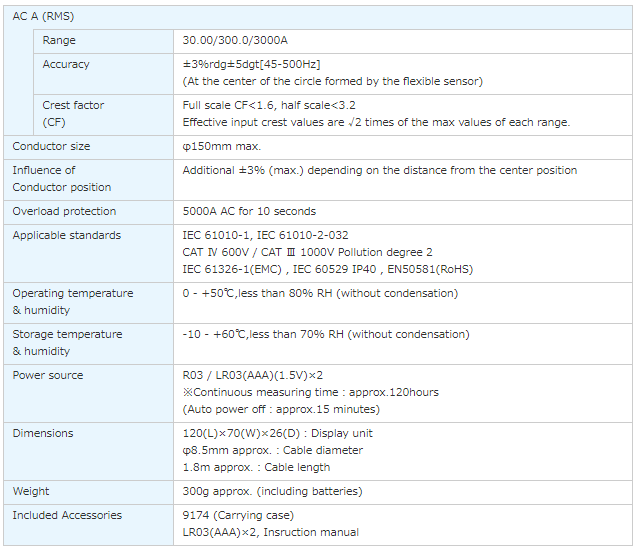Image resolution: width=637 pixels, height=550 pixels.
Task: Click the Range label cell
Action: [59, 40]
